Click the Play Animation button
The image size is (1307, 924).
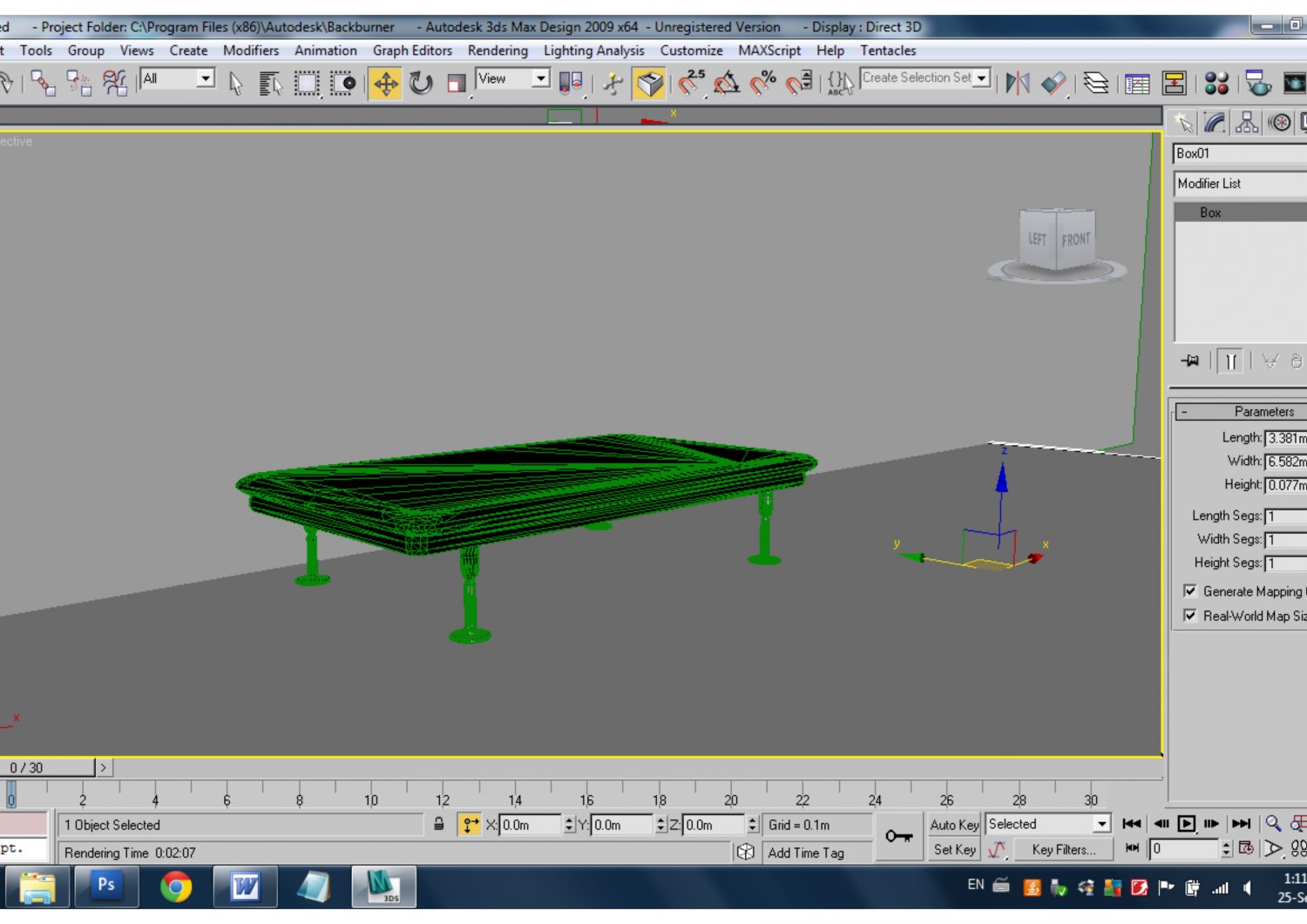point(1187,823)
